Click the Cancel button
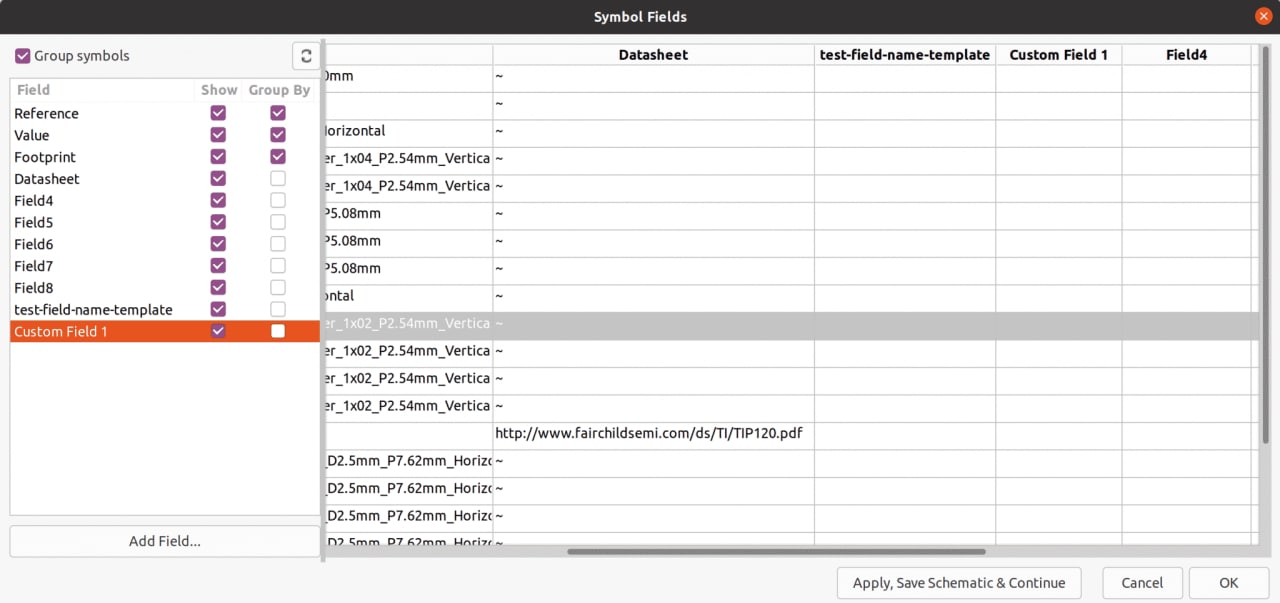 click(1142, 583)
